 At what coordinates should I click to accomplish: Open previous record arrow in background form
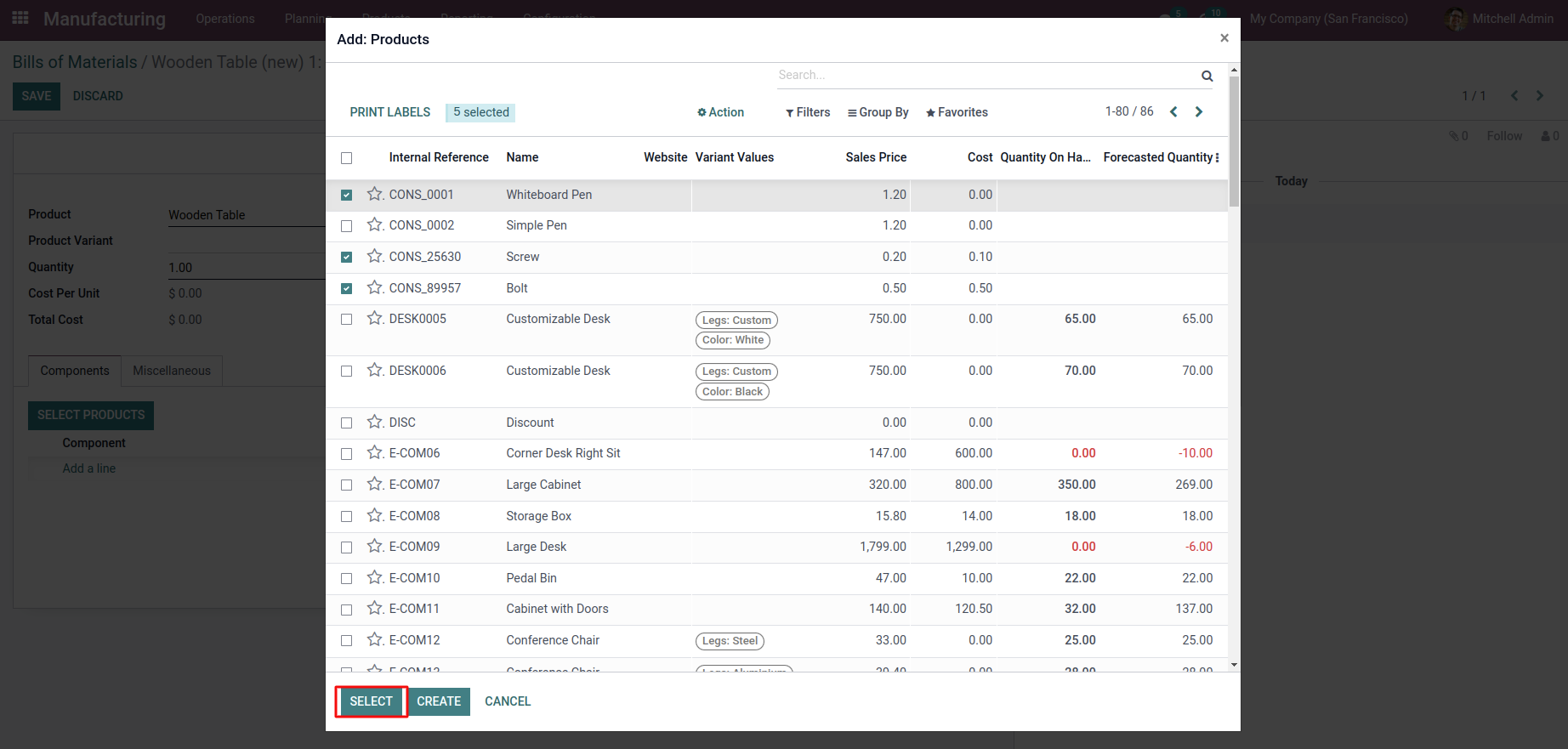[1514, 96]
